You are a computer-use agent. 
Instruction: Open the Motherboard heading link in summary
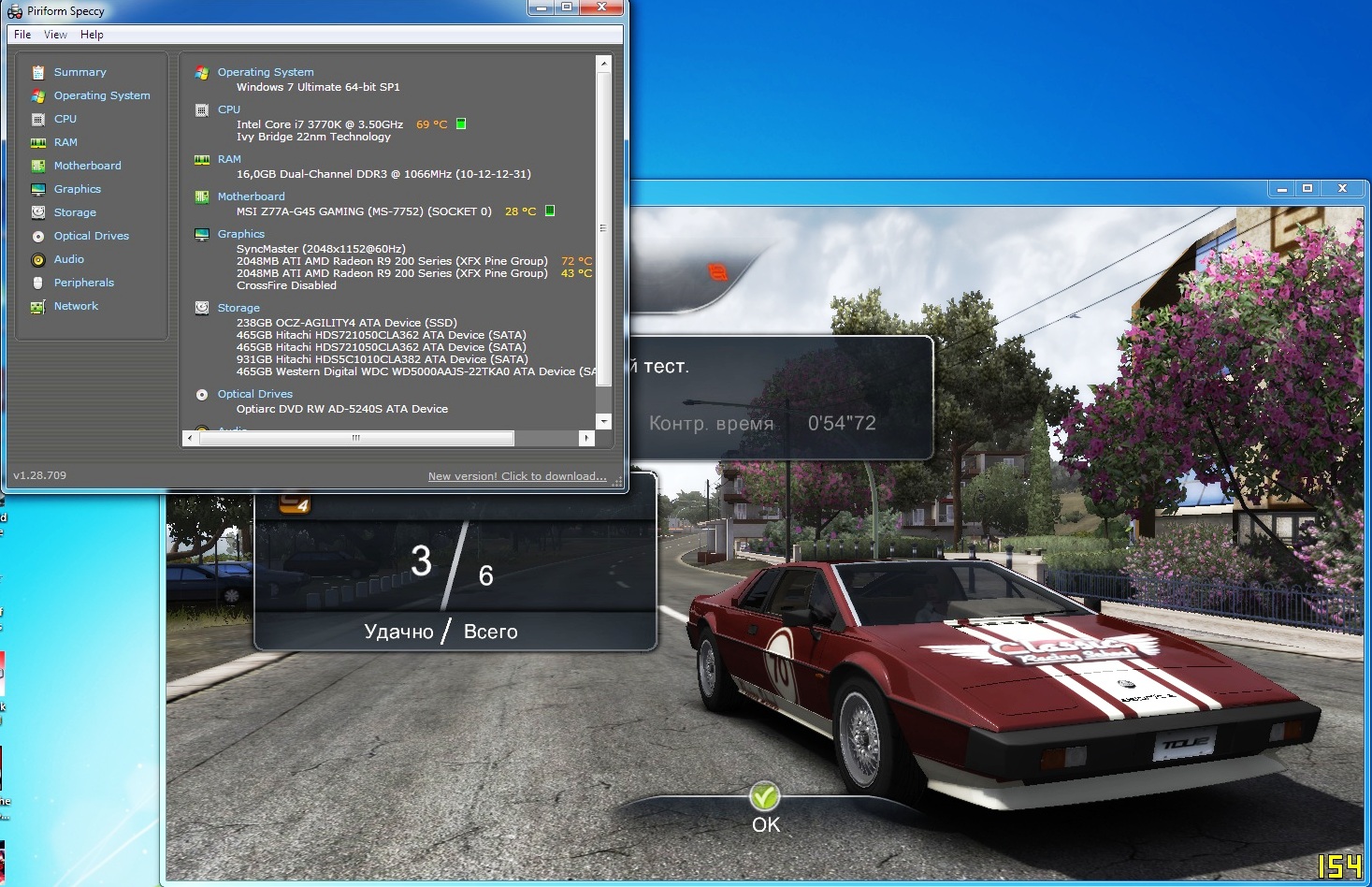(x=252, y=196)
